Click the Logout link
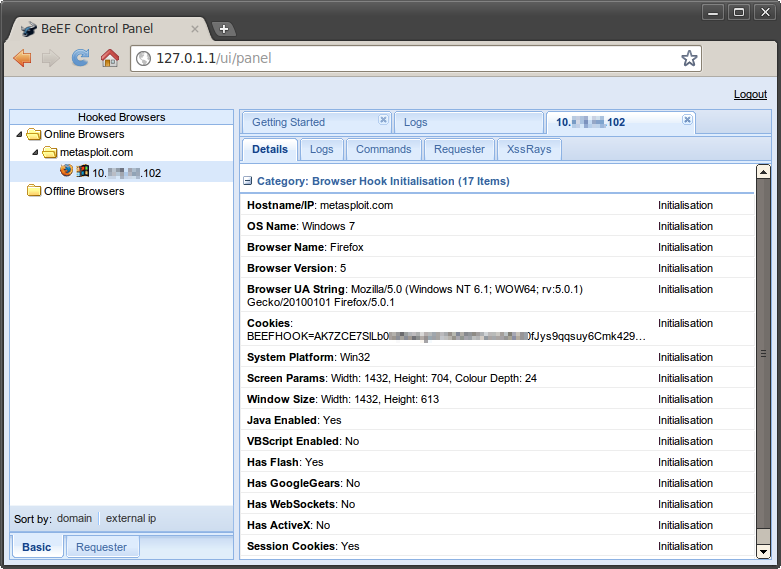This screenshot has width=781, height=569. [x=750, y=94]
